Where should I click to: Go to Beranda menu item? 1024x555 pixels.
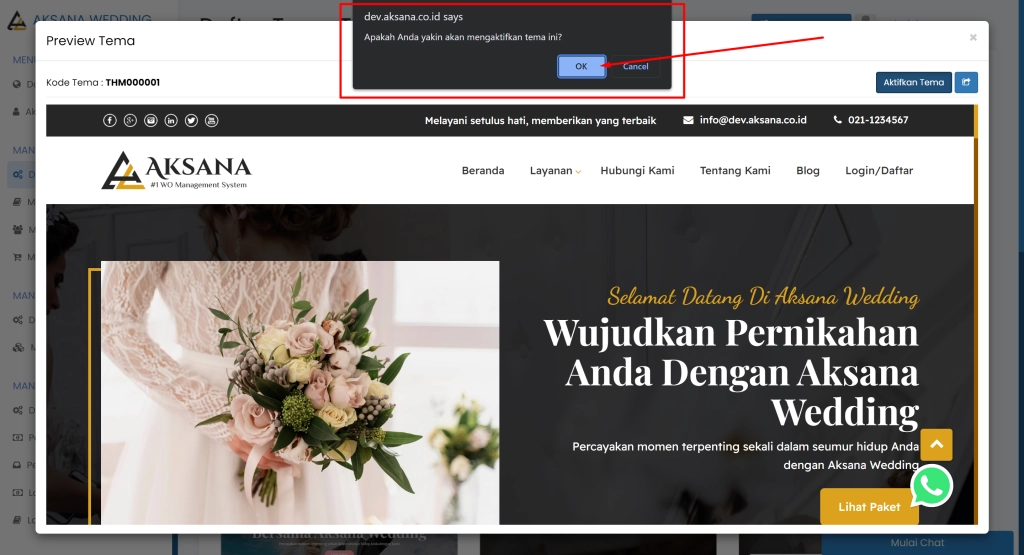tap(483, 170)
